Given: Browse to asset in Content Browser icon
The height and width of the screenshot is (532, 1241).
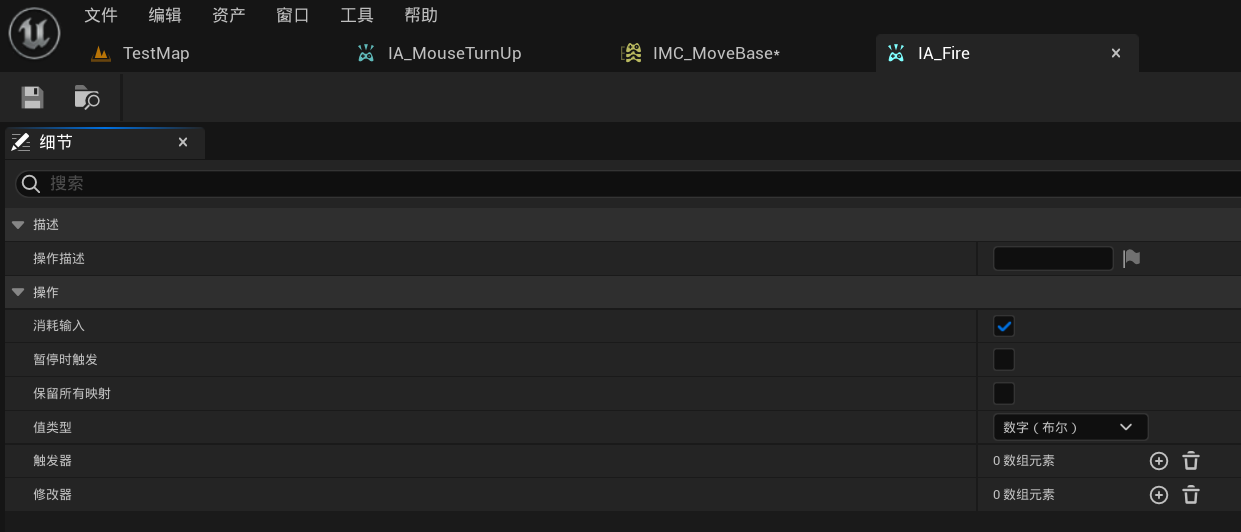Looking at the screenshot, I should point(87,97).
